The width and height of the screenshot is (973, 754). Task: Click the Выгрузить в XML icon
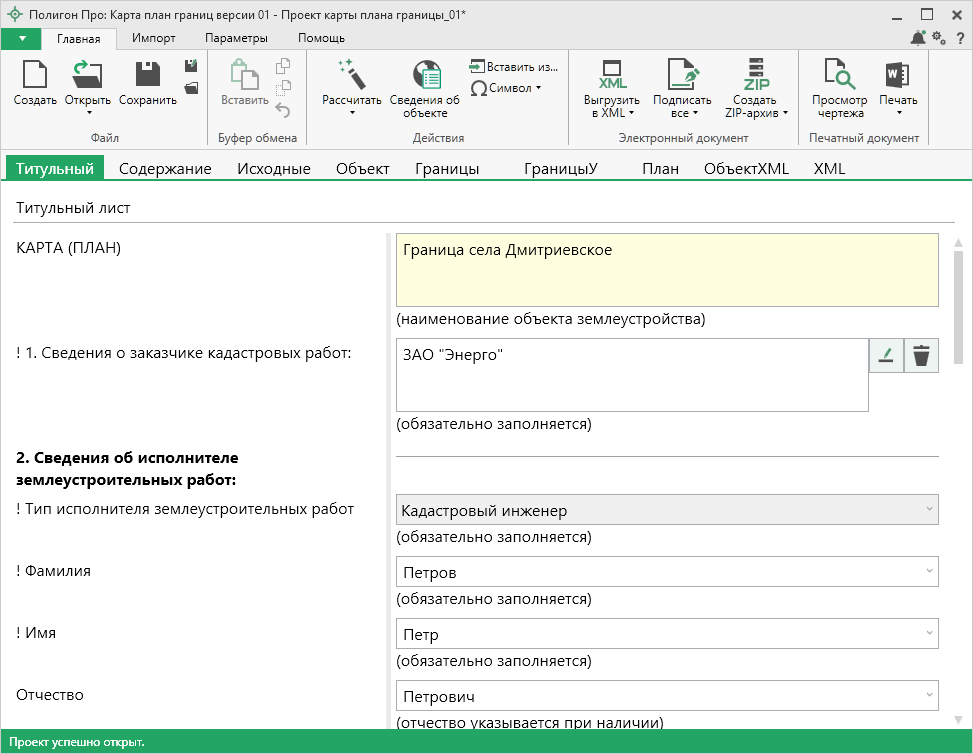612,76
